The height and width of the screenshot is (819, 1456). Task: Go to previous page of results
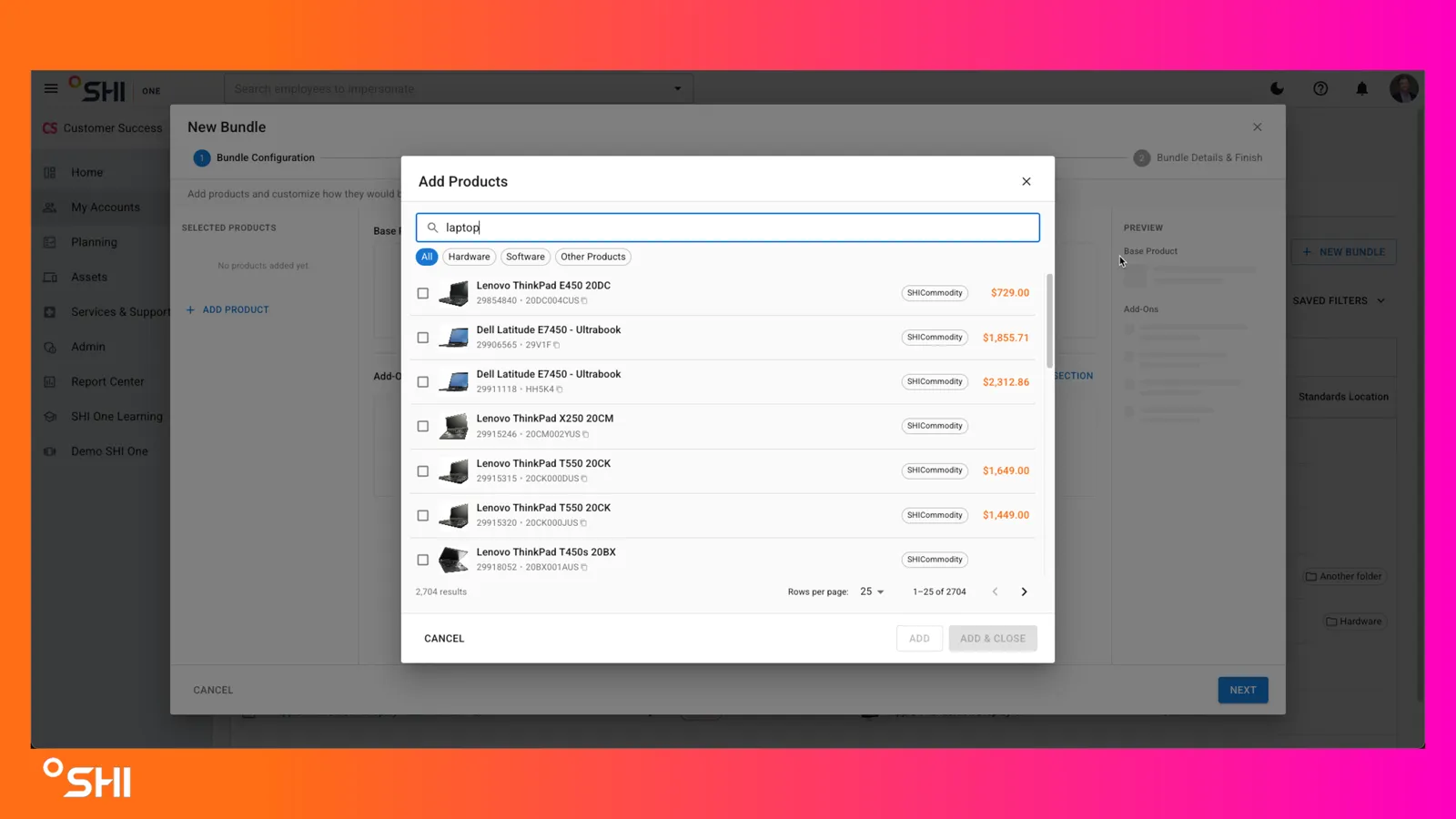coord(996,591)
